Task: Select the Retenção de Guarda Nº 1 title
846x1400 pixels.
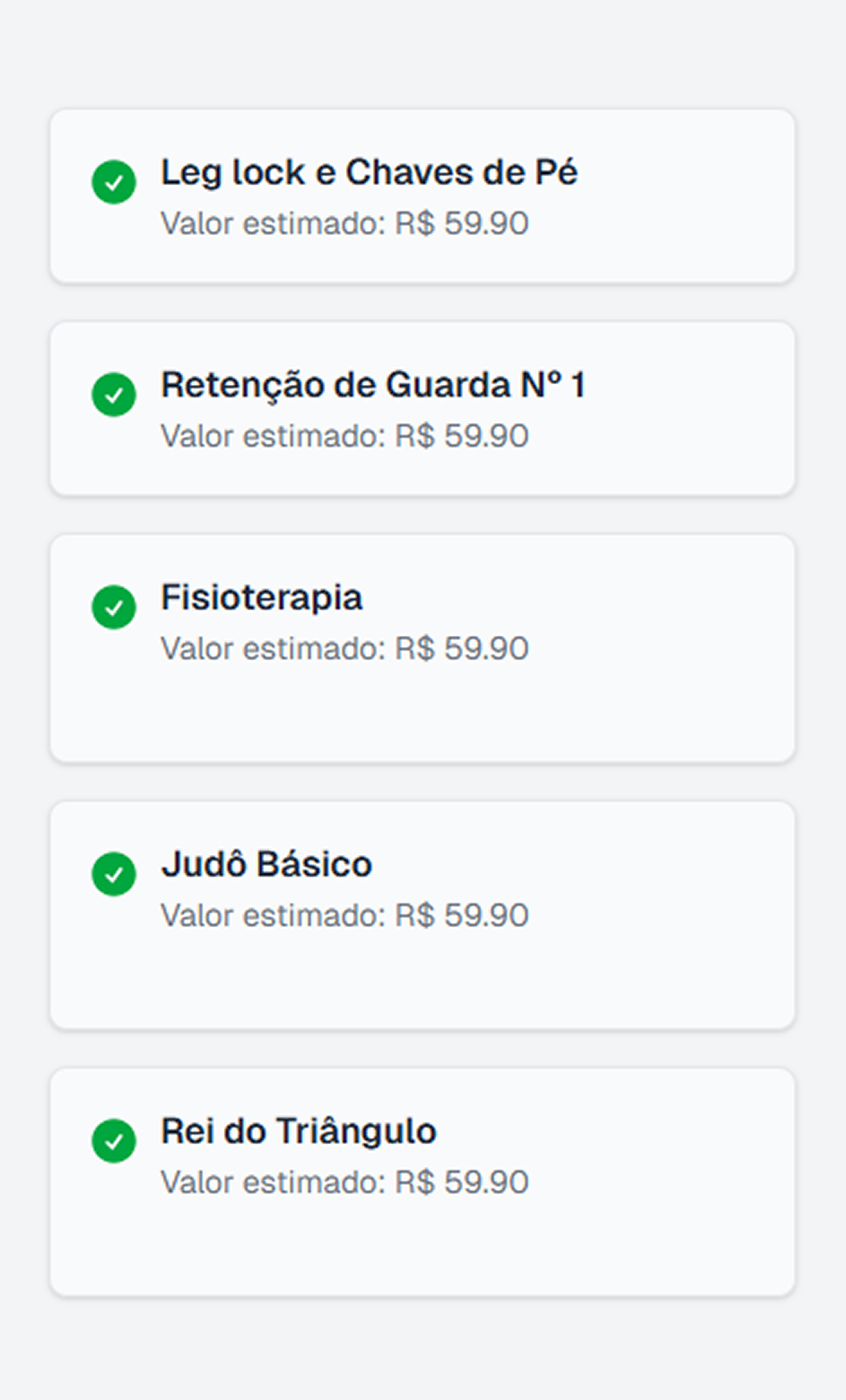Action: pyautogui.click(x=373, y=385)
